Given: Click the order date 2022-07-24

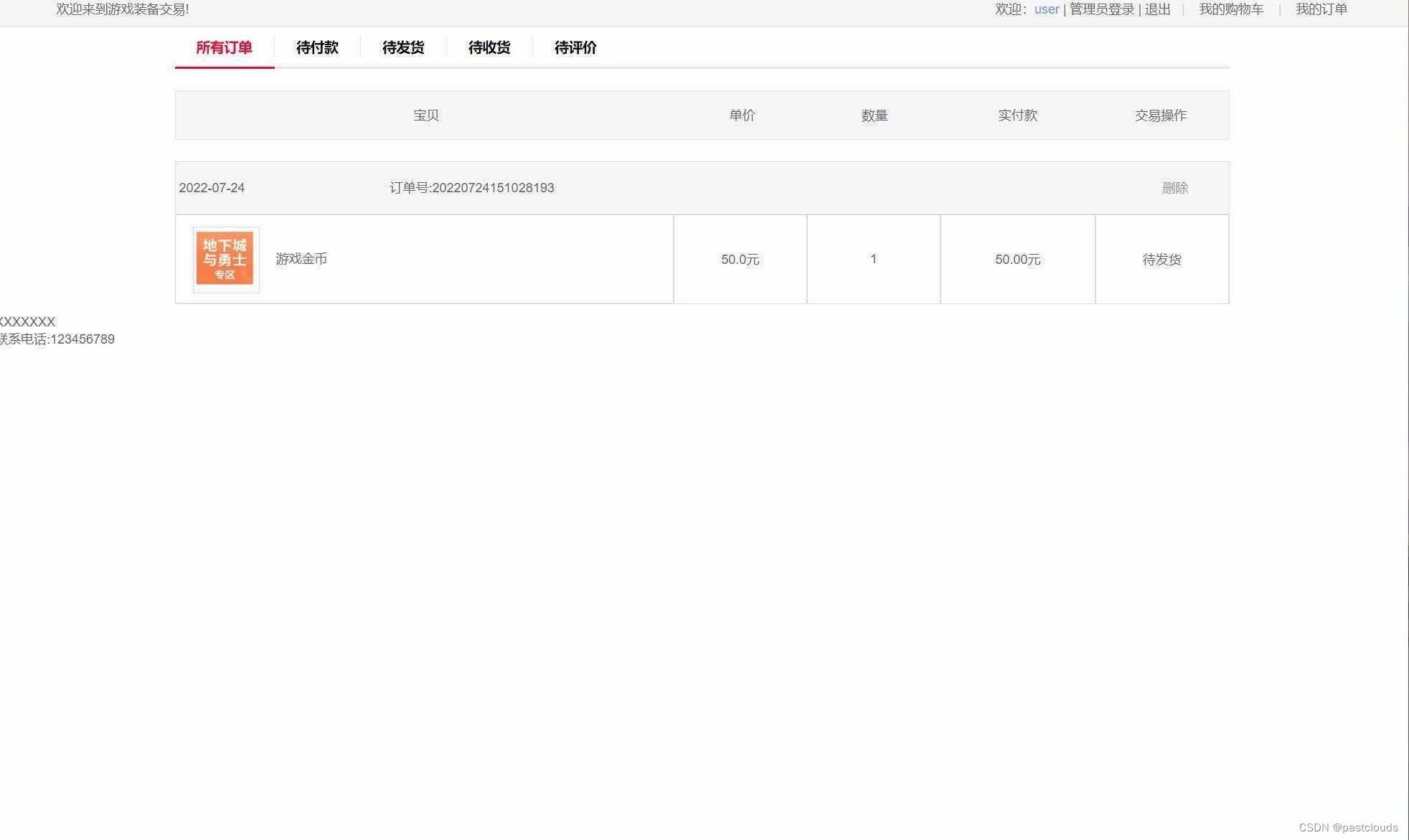Looking at the screenshot, I should pyautogui.click(x=212, y=187).
